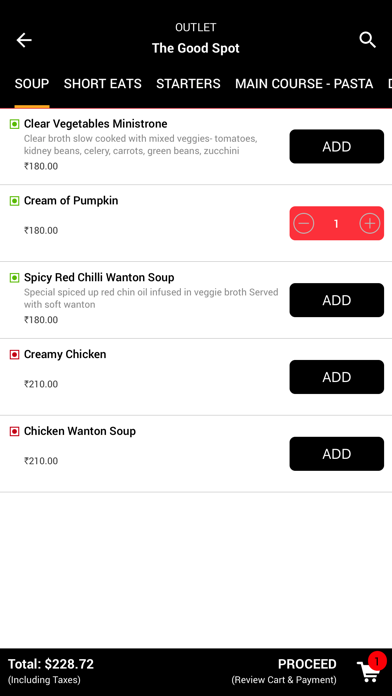
Task: Open the MAIN COURSE - PASTA tab
Action: coord(304,84)
